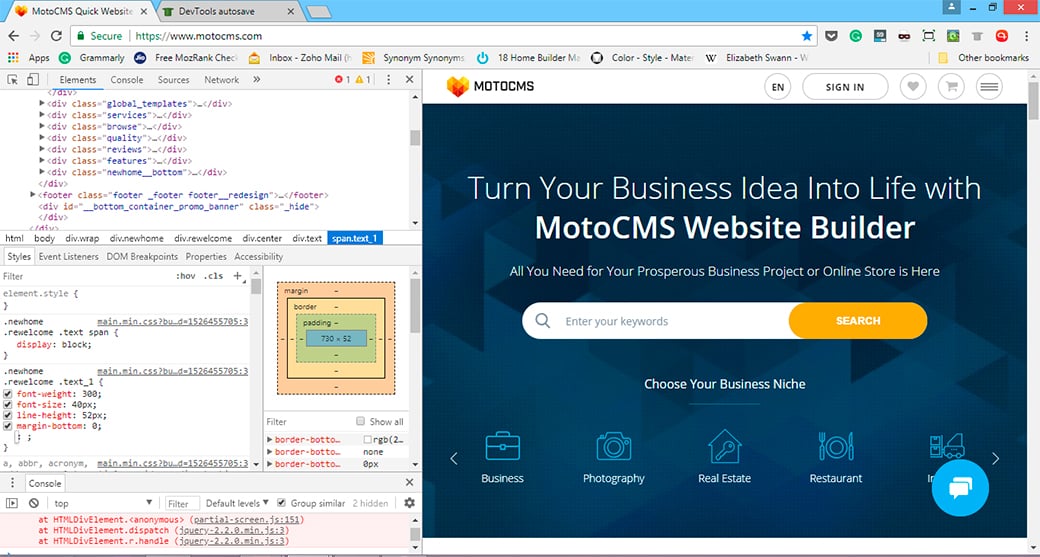Click the blue live chat bubble
This screenshot has width=1040, height=557.
[959, 488]
